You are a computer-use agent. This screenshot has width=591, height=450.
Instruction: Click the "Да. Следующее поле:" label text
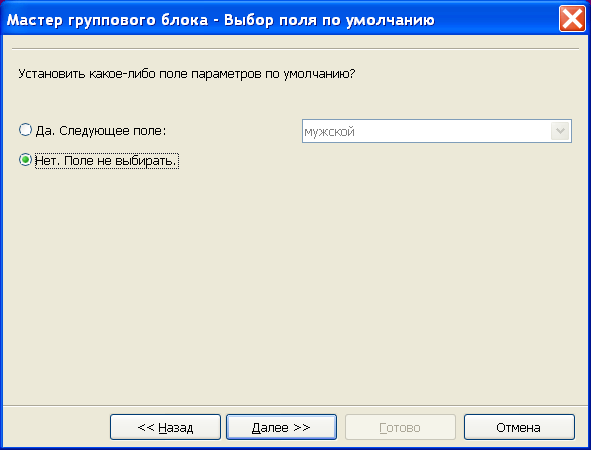[x=101, y=131]
